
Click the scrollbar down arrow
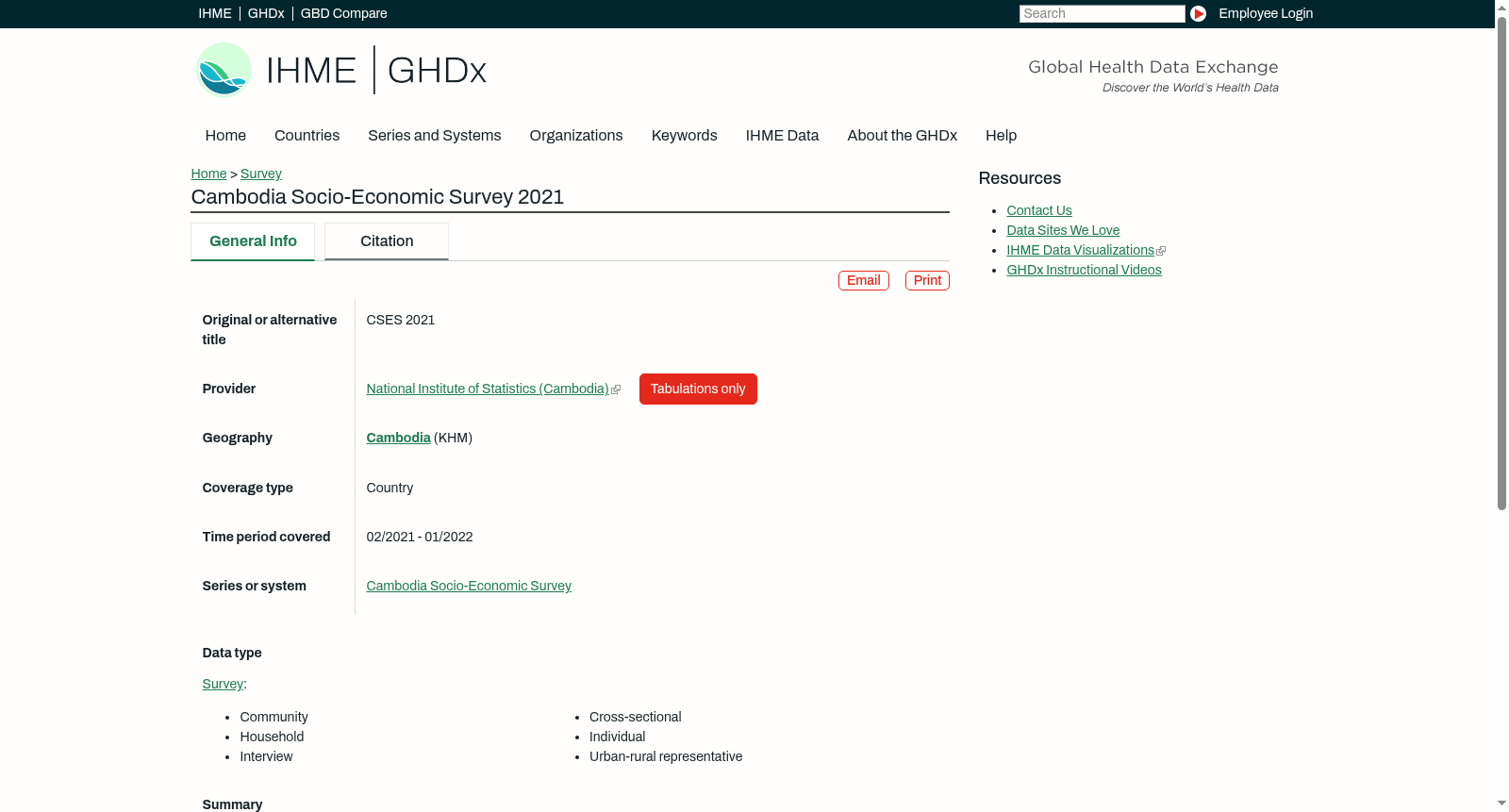[x=1501, y=804]
